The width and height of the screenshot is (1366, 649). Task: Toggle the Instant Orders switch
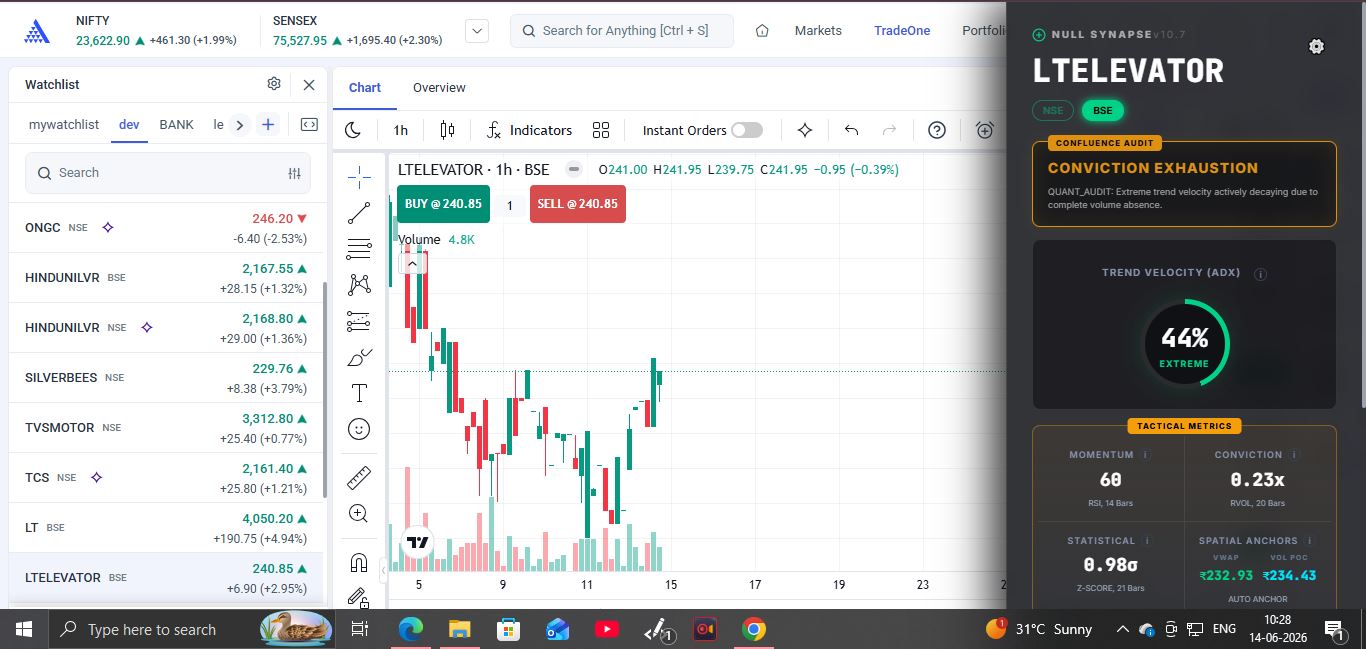[x=747, y=130]
